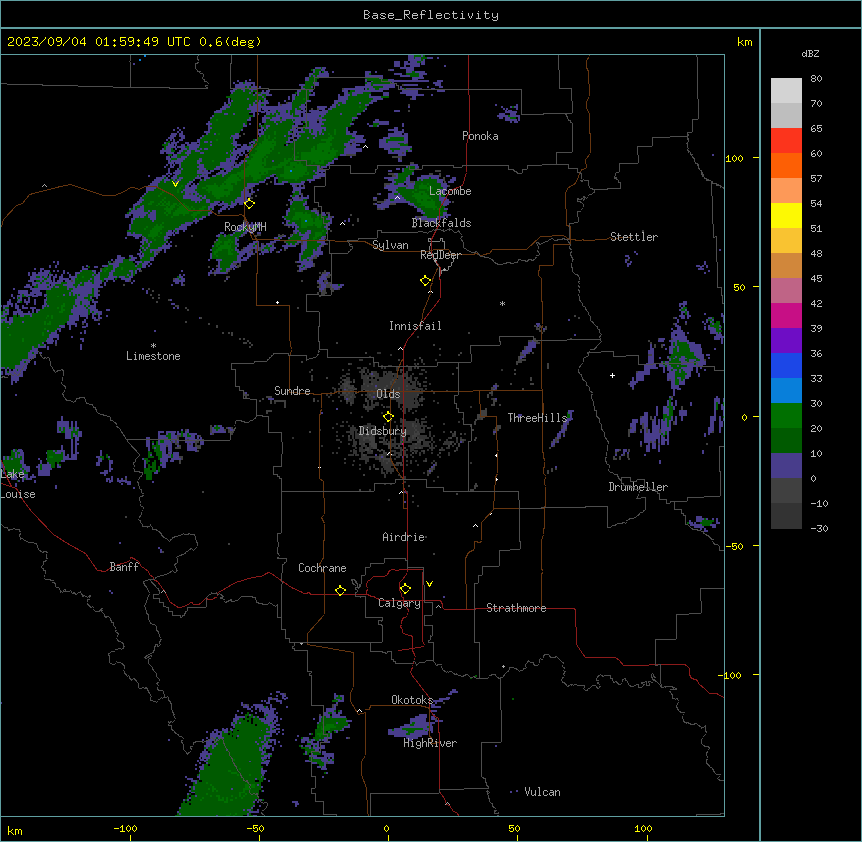This screenshot has height=842, width=862.
Task: Click the Lacombe city label
Action: click(x=450, y=191)
